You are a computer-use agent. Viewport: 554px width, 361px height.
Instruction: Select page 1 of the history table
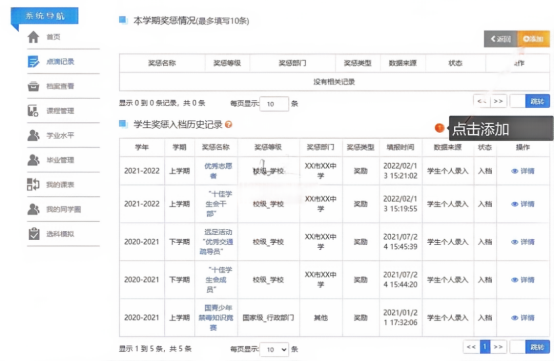point(485,347)
